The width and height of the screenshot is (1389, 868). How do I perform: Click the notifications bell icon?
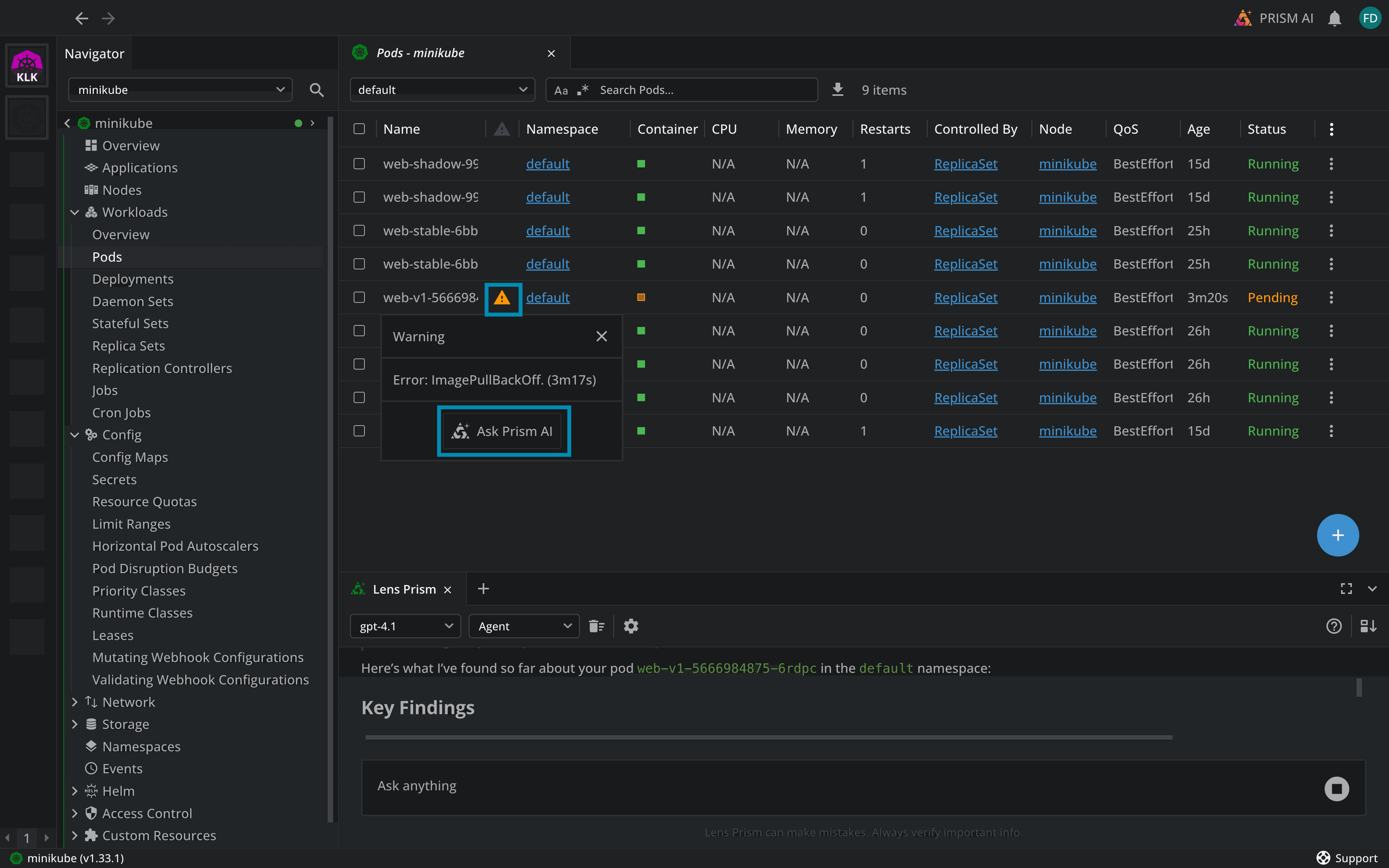(x=1335, y=19)
